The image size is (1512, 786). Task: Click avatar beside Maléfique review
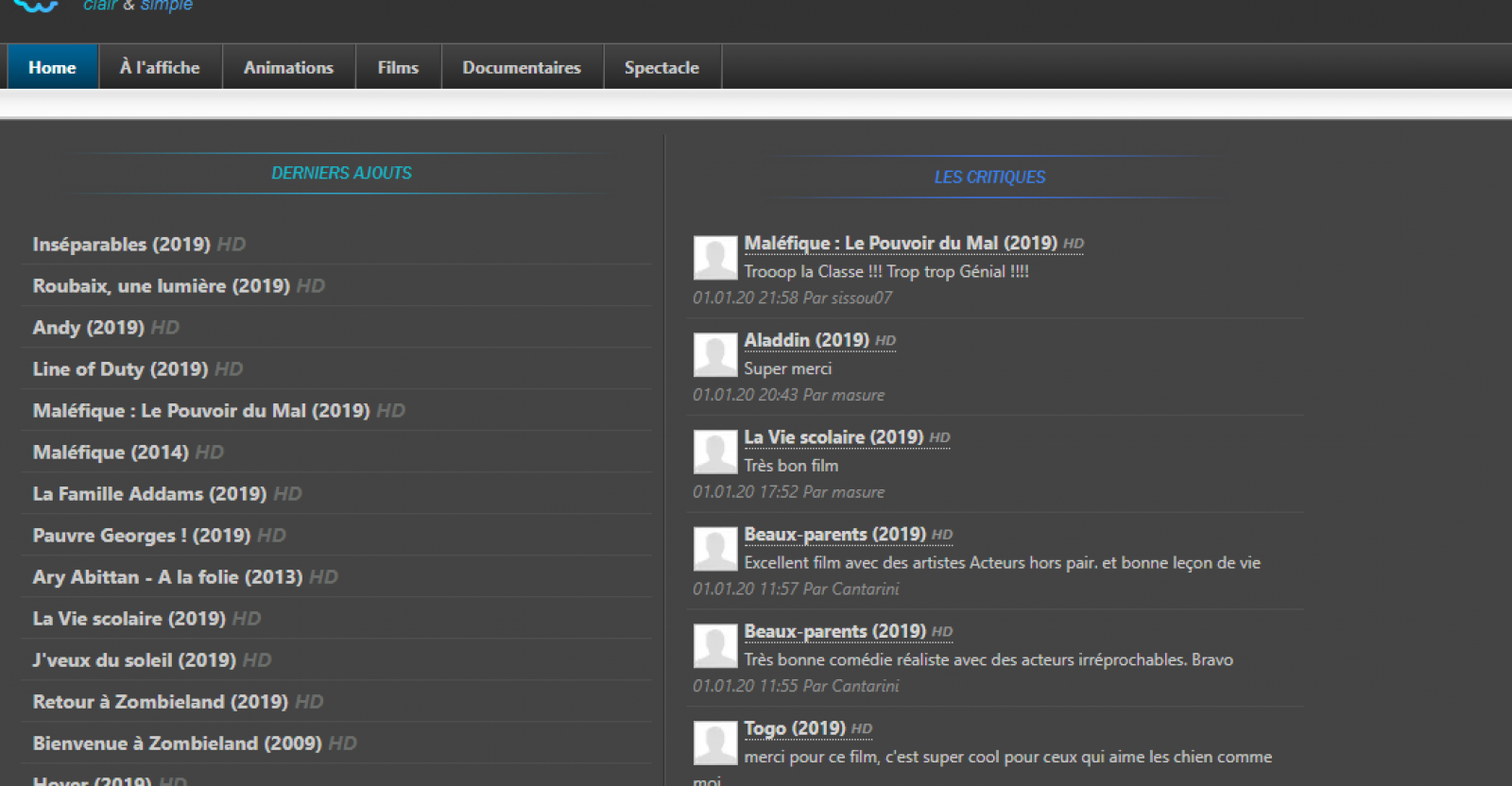[x=715, y=258]
